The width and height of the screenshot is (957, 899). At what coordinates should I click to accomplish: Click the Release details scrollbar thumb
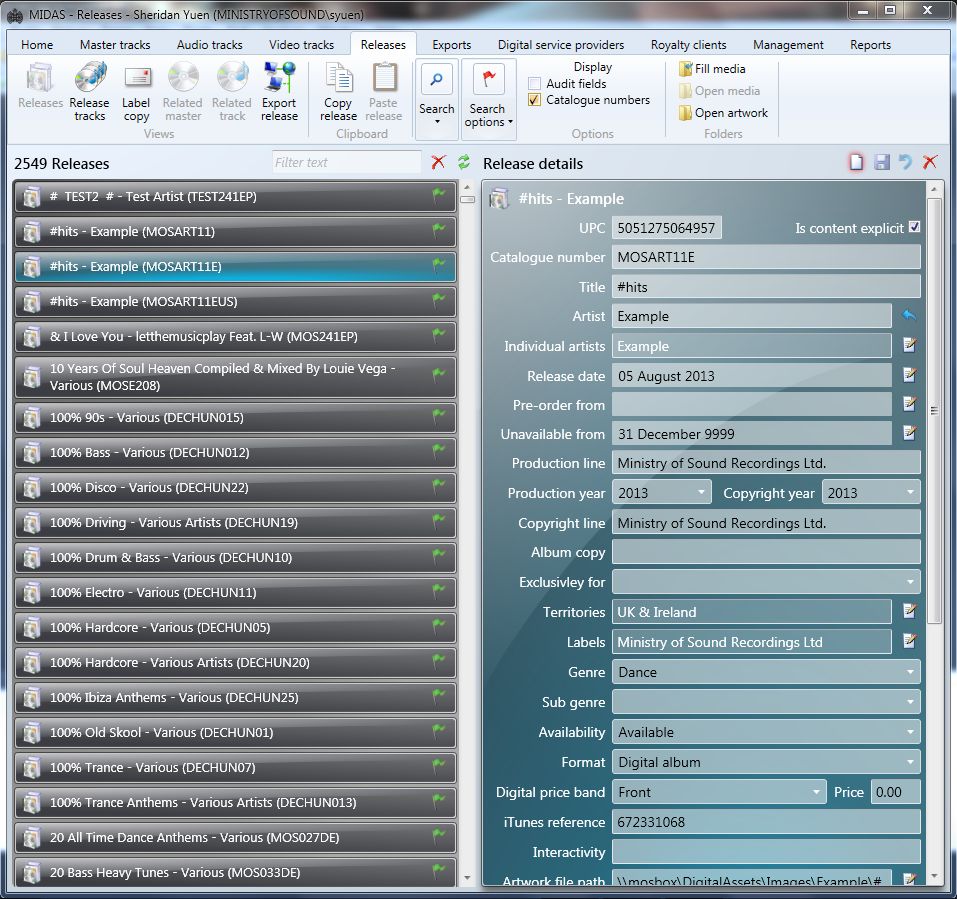(x=934, y=410)
